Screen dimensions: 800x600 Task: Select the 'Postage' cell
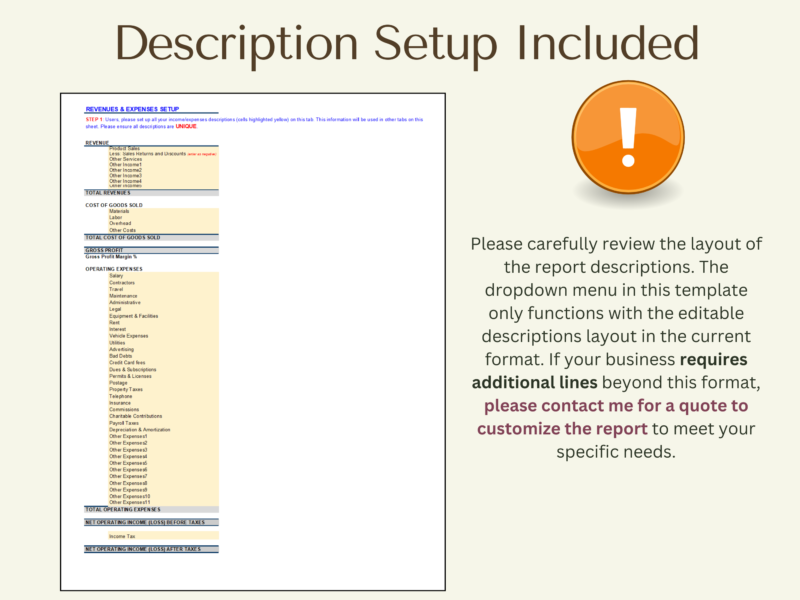pos(163,383)
